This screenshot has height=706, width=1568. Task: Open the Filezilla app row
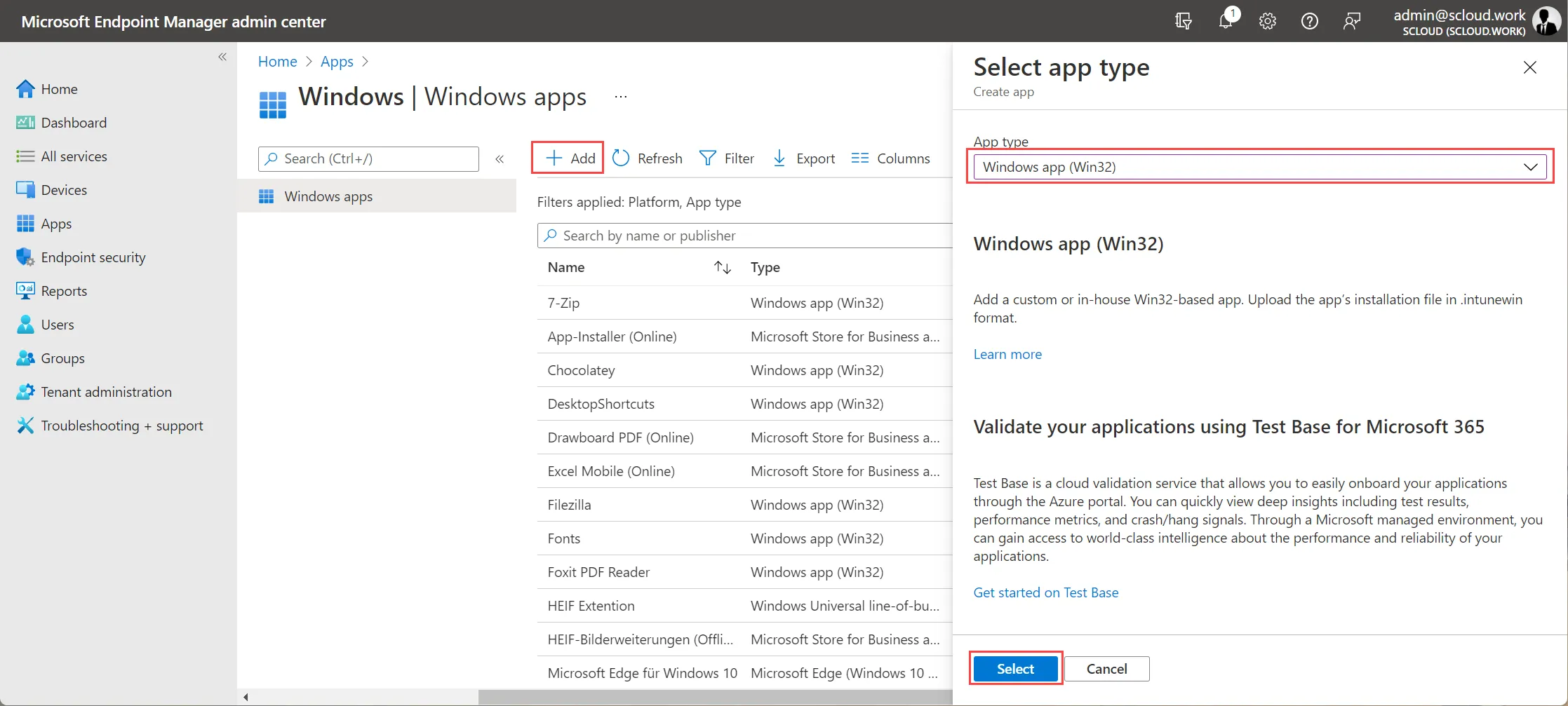coord(745,505)
